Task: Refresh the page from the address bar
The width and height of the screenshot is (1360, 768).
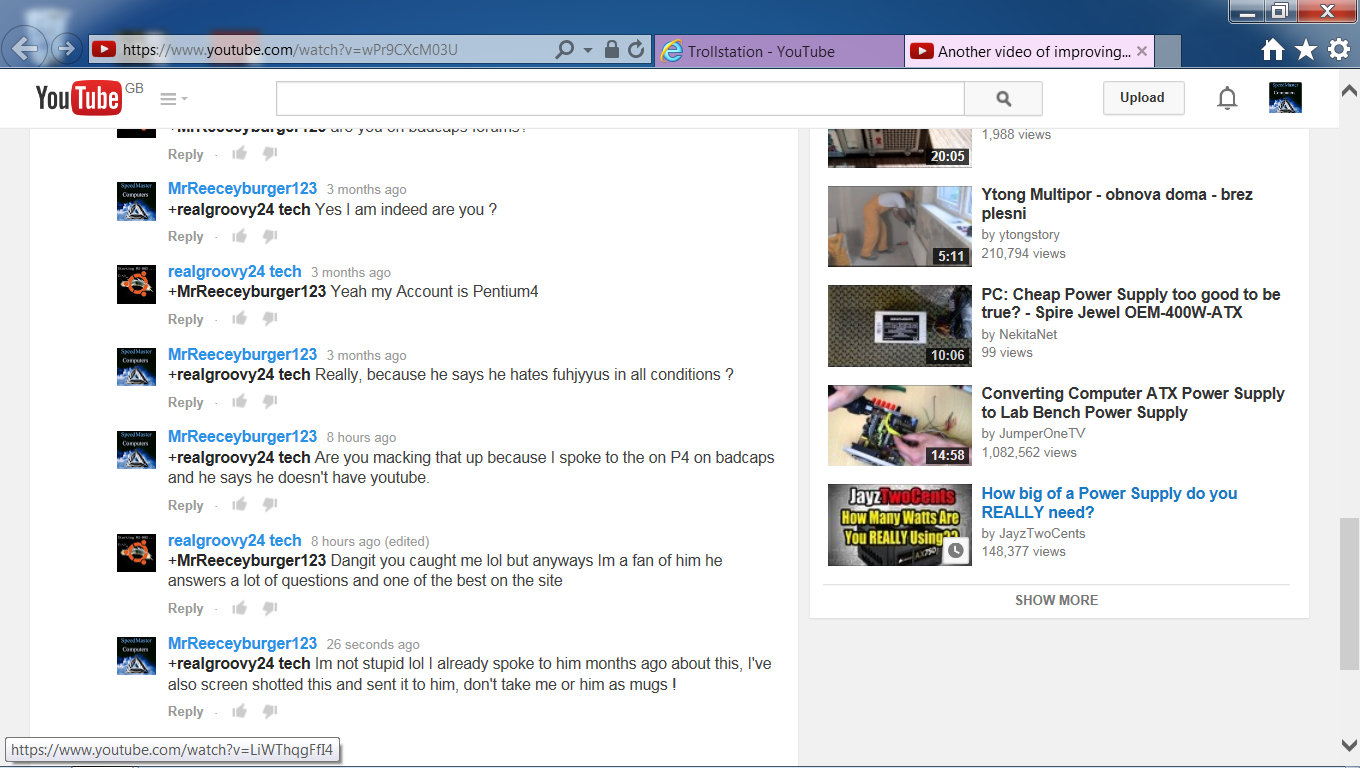Action: 636,50
